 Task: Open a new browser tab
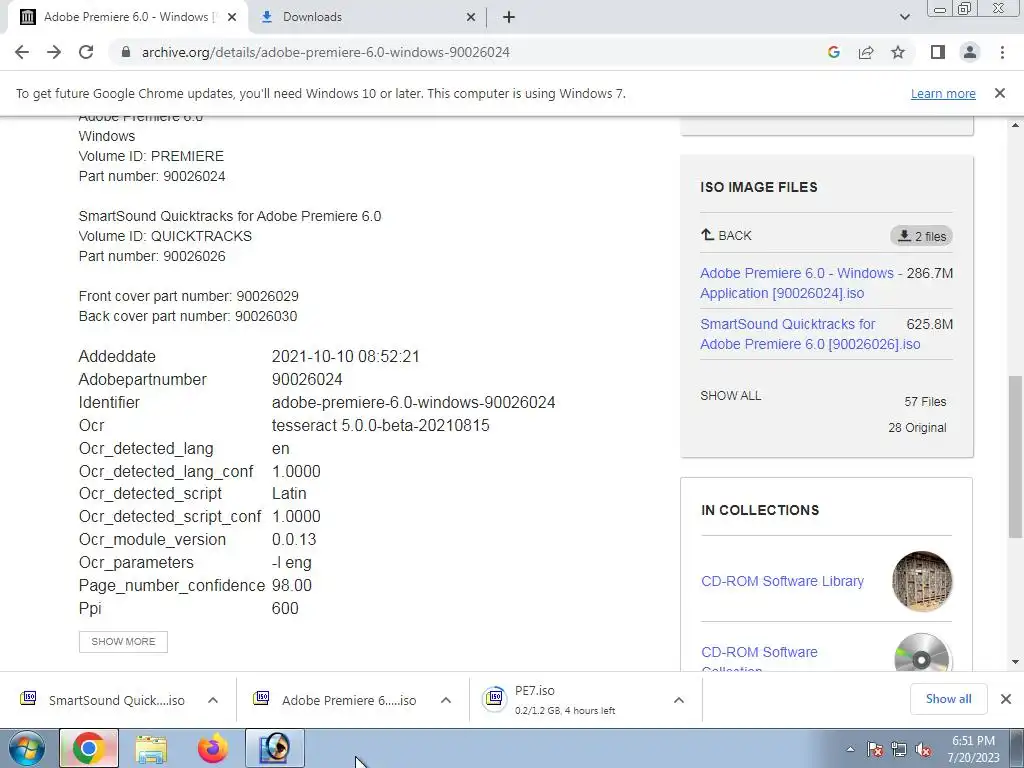(x=509, y=17)
